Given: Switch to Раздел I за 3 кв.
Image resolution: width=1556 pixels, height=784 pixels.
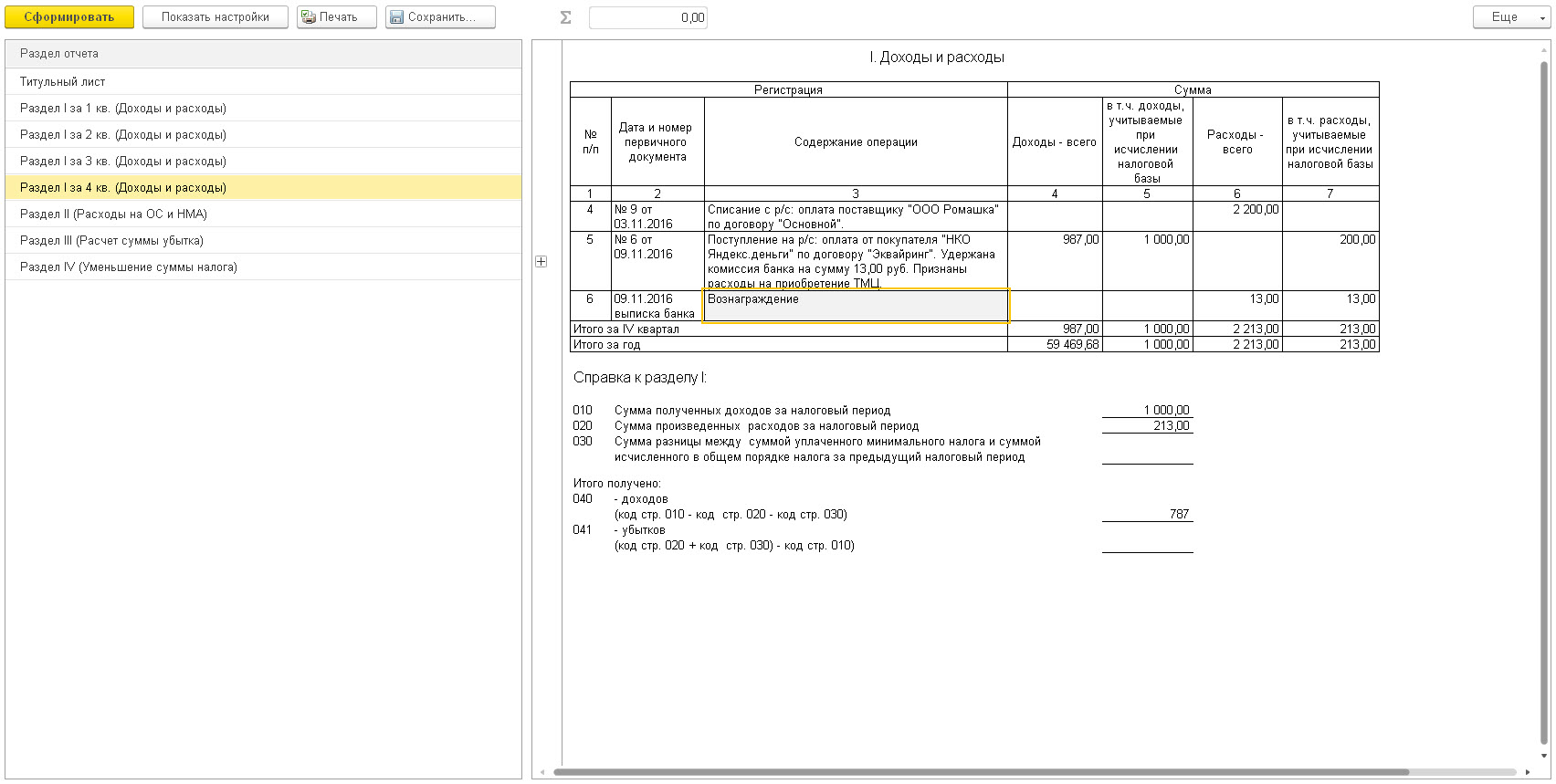Looking at the screenshot, I should tap(122, 162).
